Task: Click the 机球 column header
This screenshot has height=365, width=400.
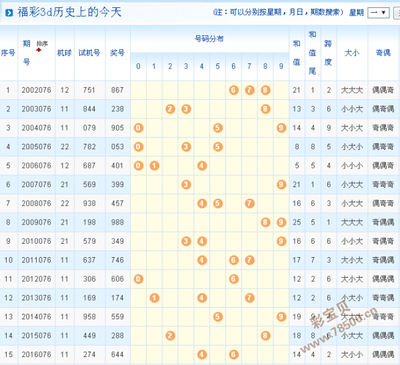Action: coord(64,53)
